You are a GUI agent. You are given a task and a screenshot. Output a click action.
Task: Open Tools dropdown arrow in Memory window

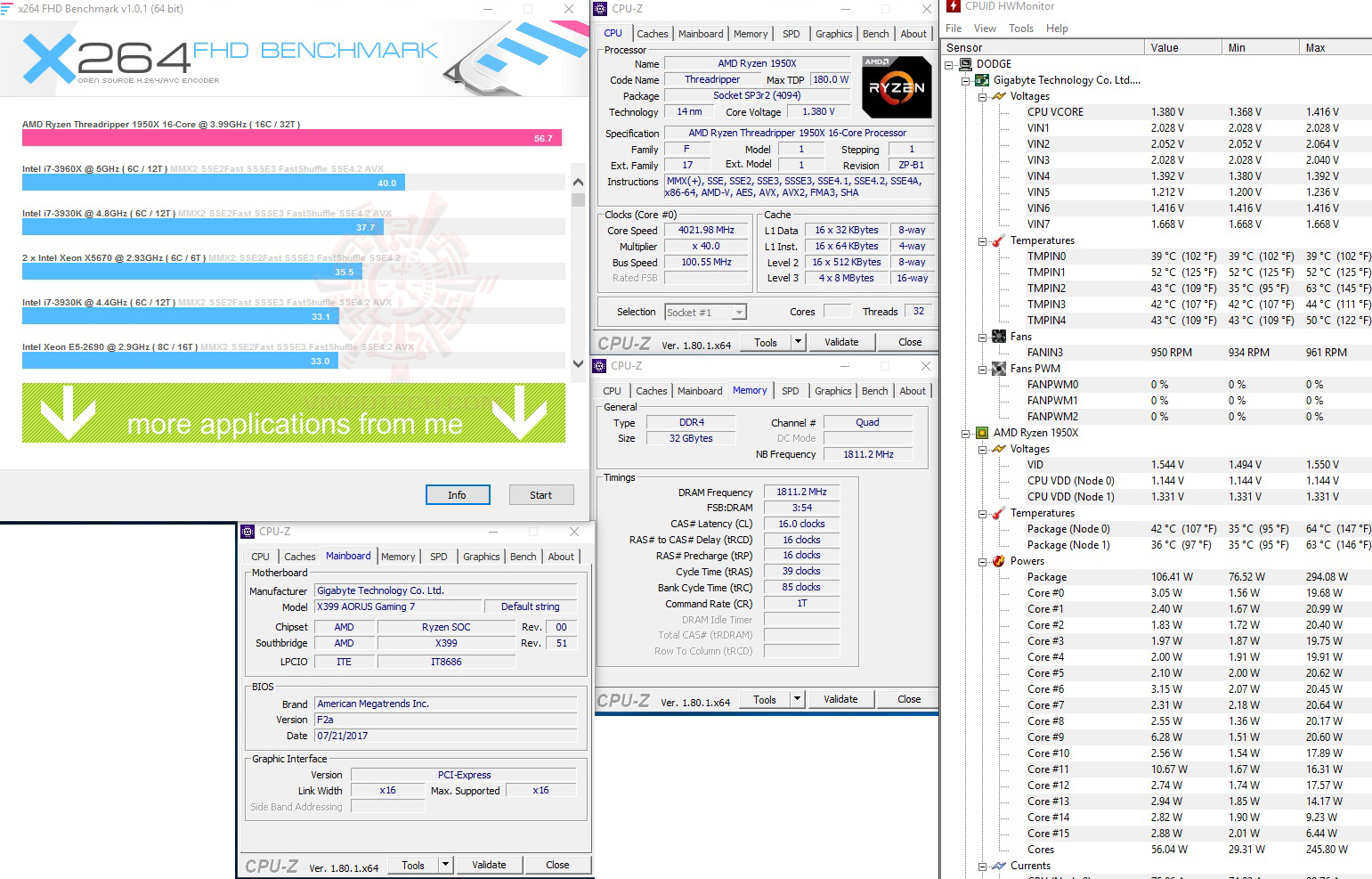(x=797, y=699)
